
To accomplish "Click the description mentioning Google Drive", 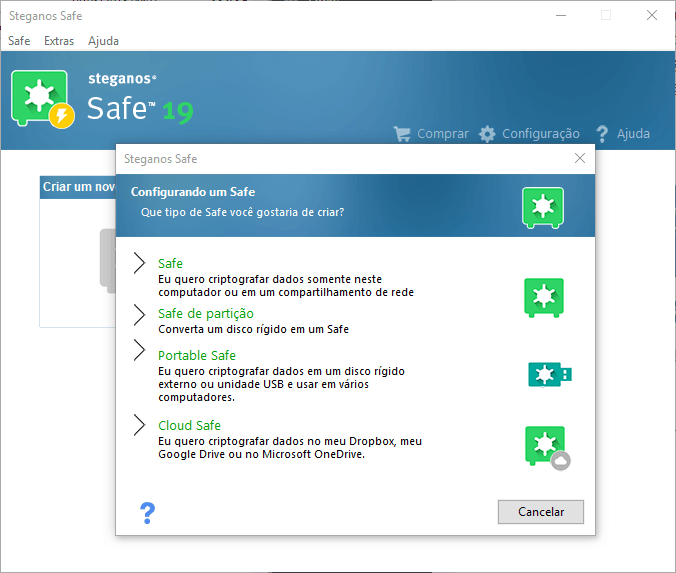I will point(290,448).
